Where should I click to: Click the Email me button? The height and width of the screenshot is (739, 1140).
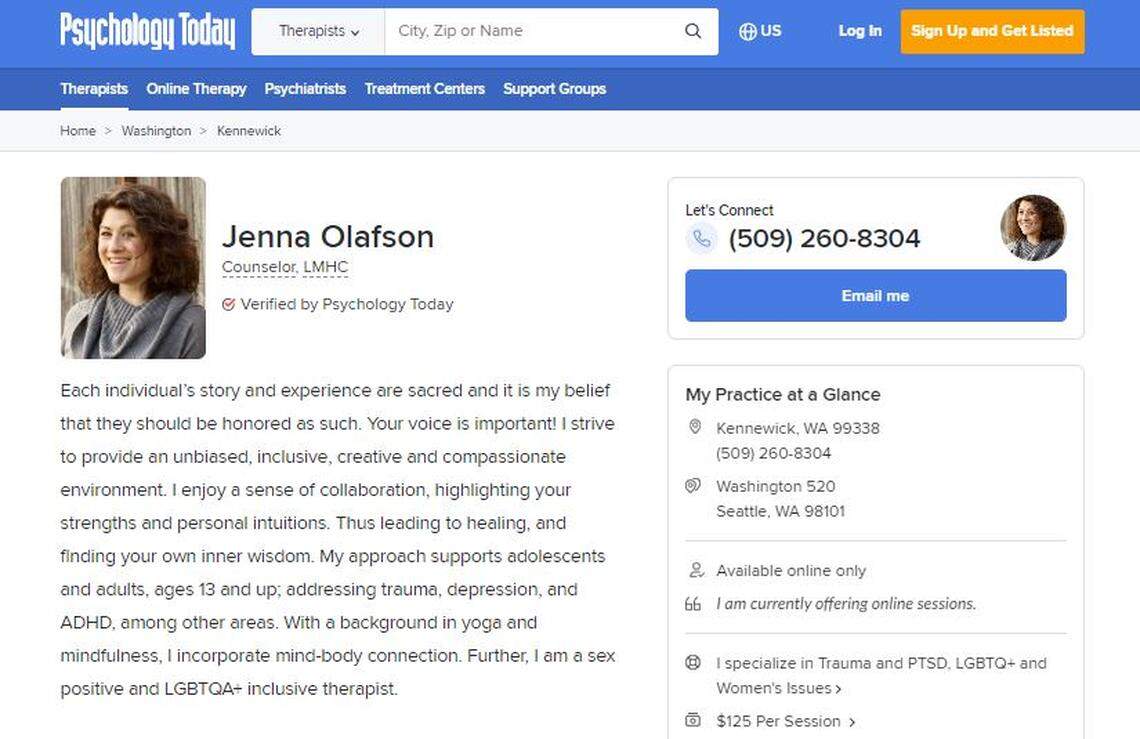point(875,295)
